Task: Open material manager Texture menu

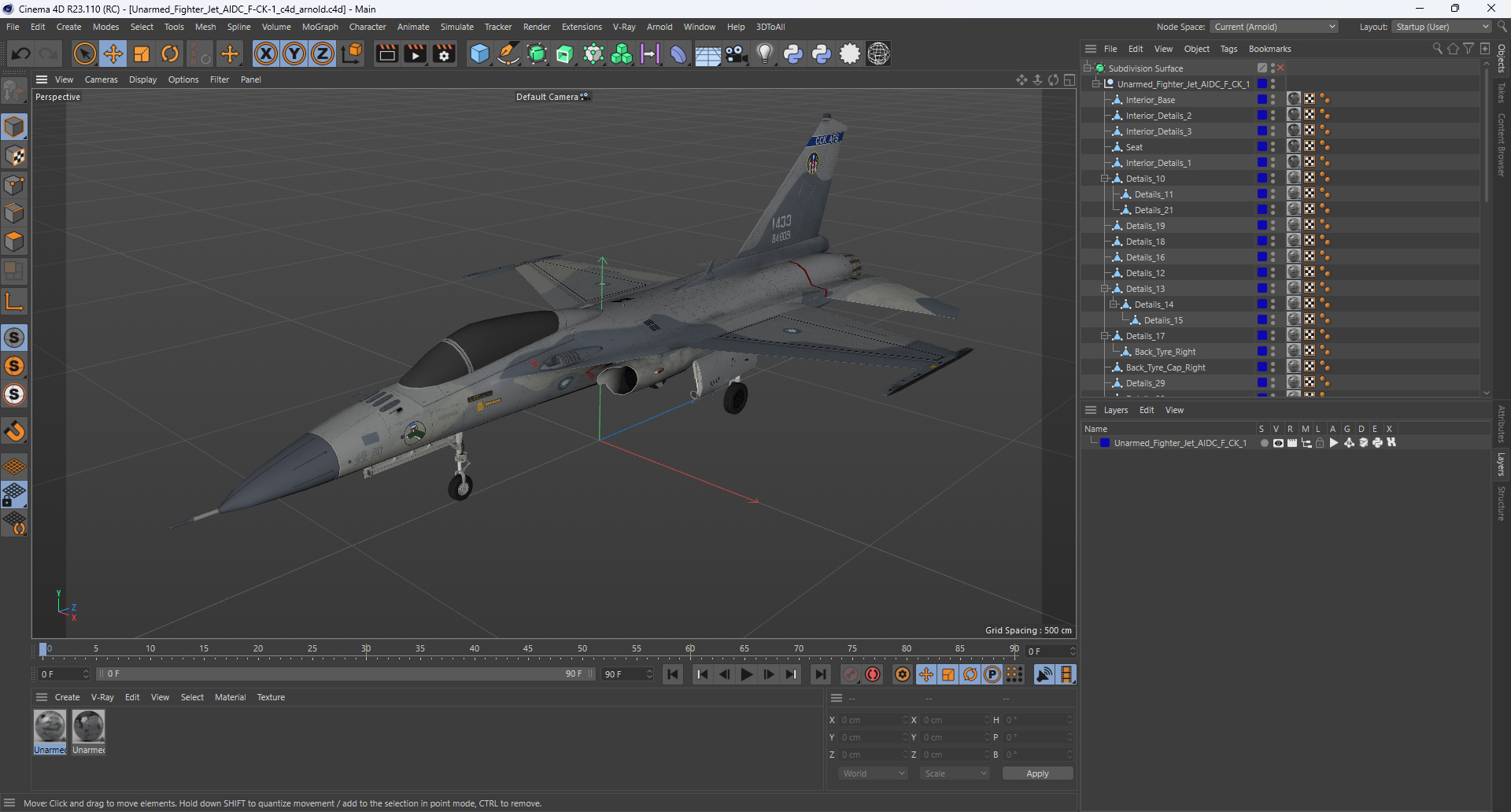Action: point(271,697)
